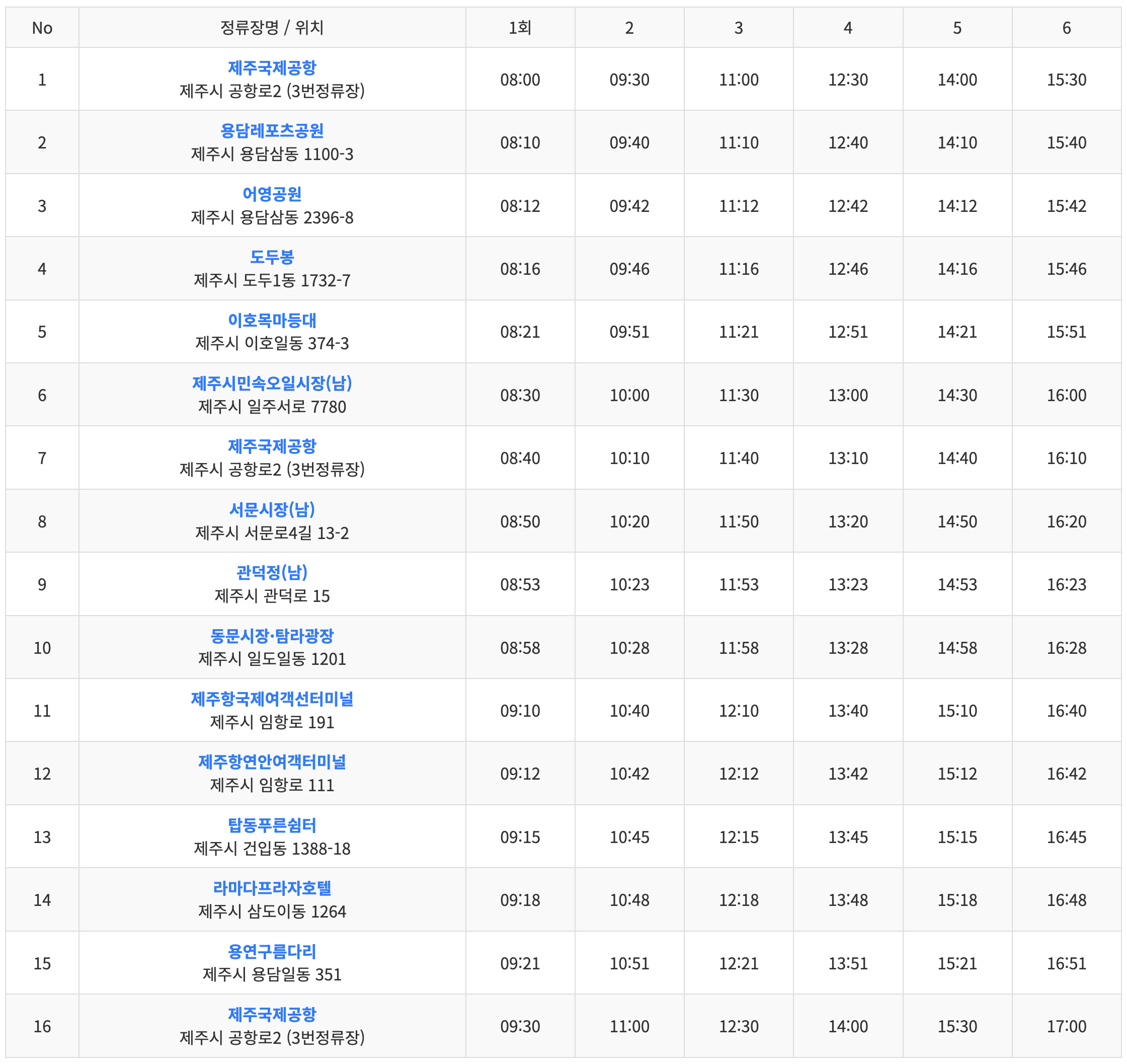Click the 서문시장(남) stop link

point(272,509)
